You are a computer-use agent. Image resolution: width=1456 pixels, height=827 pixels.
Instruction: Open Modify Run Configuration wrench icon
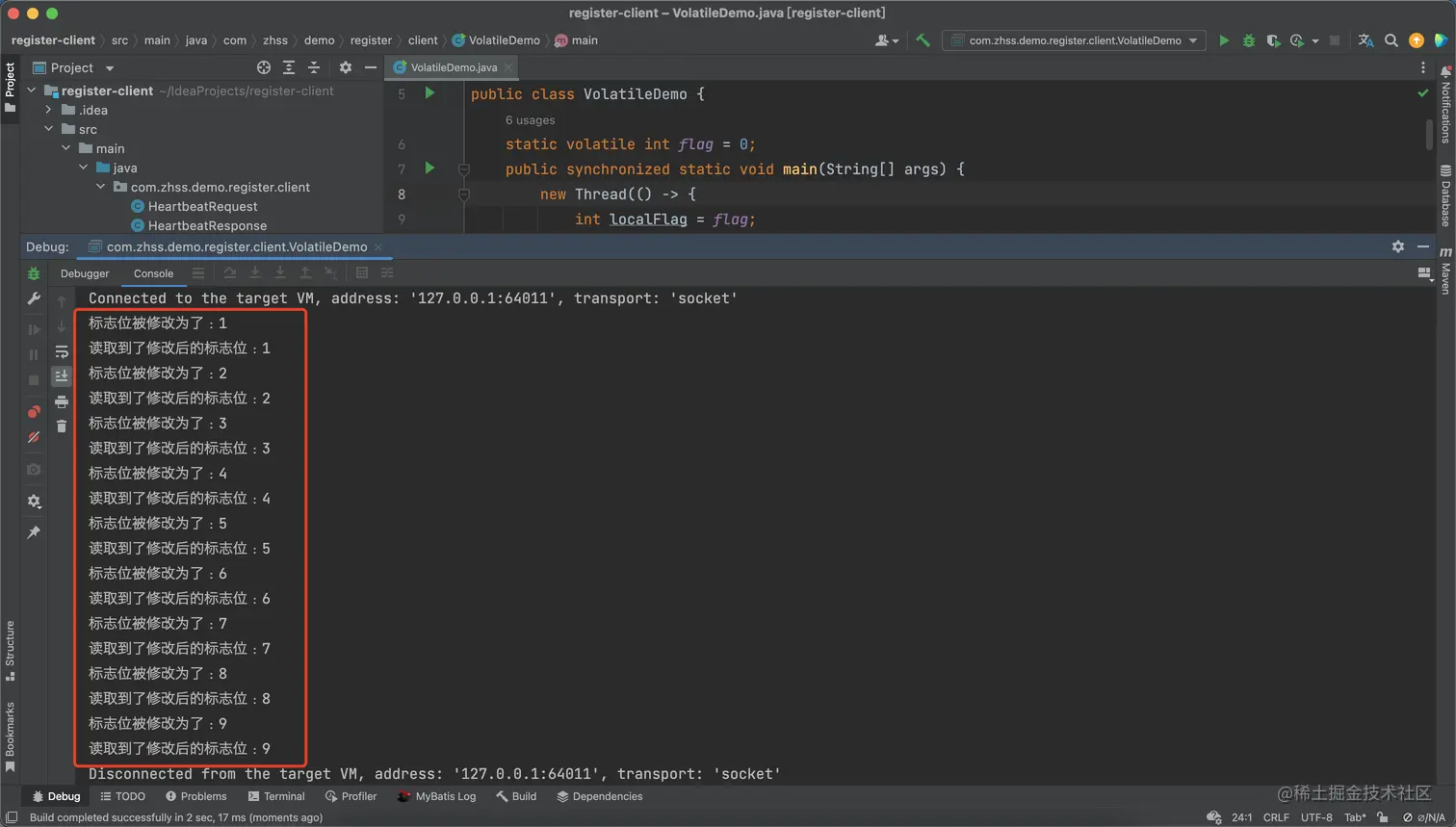(34, 298)
